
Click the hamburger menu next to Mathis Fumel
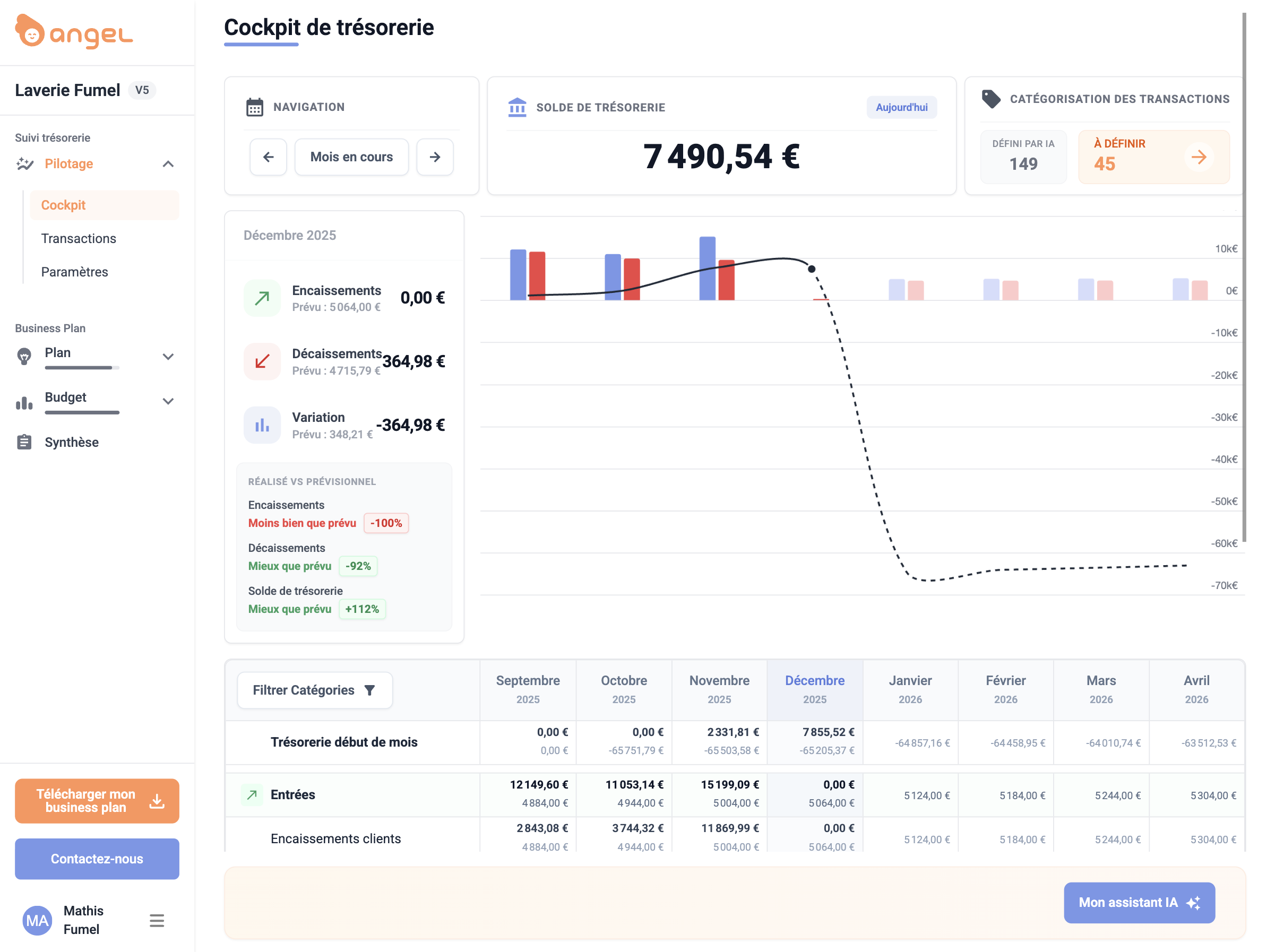[157, 920]
